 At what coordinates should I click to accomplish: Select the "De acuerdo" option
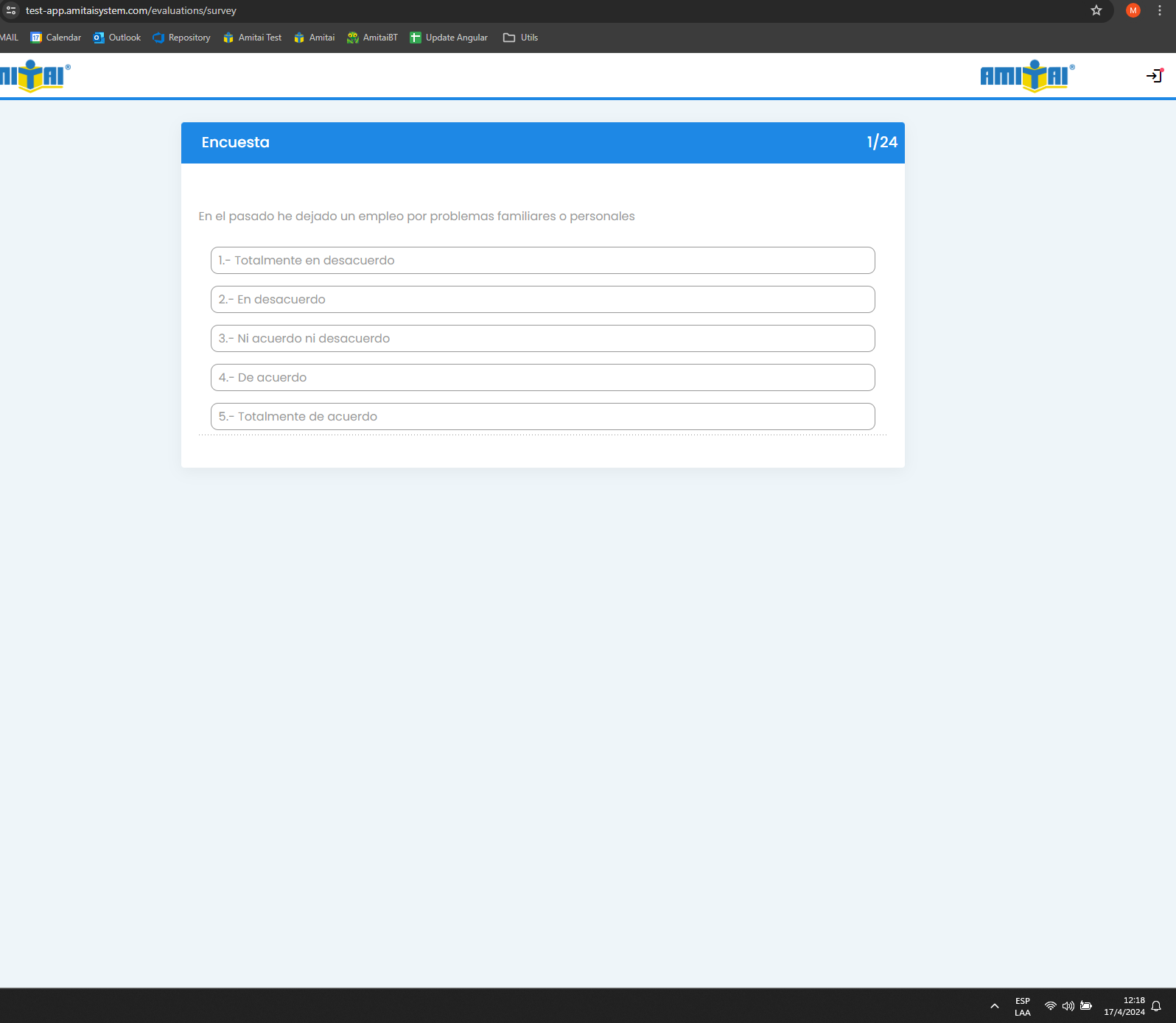click(542, 378)
